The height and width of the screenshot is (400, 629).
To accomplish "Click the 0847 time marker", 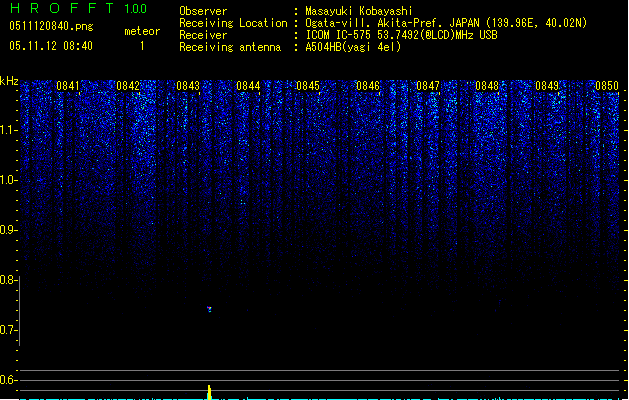I will pos(428,86).
